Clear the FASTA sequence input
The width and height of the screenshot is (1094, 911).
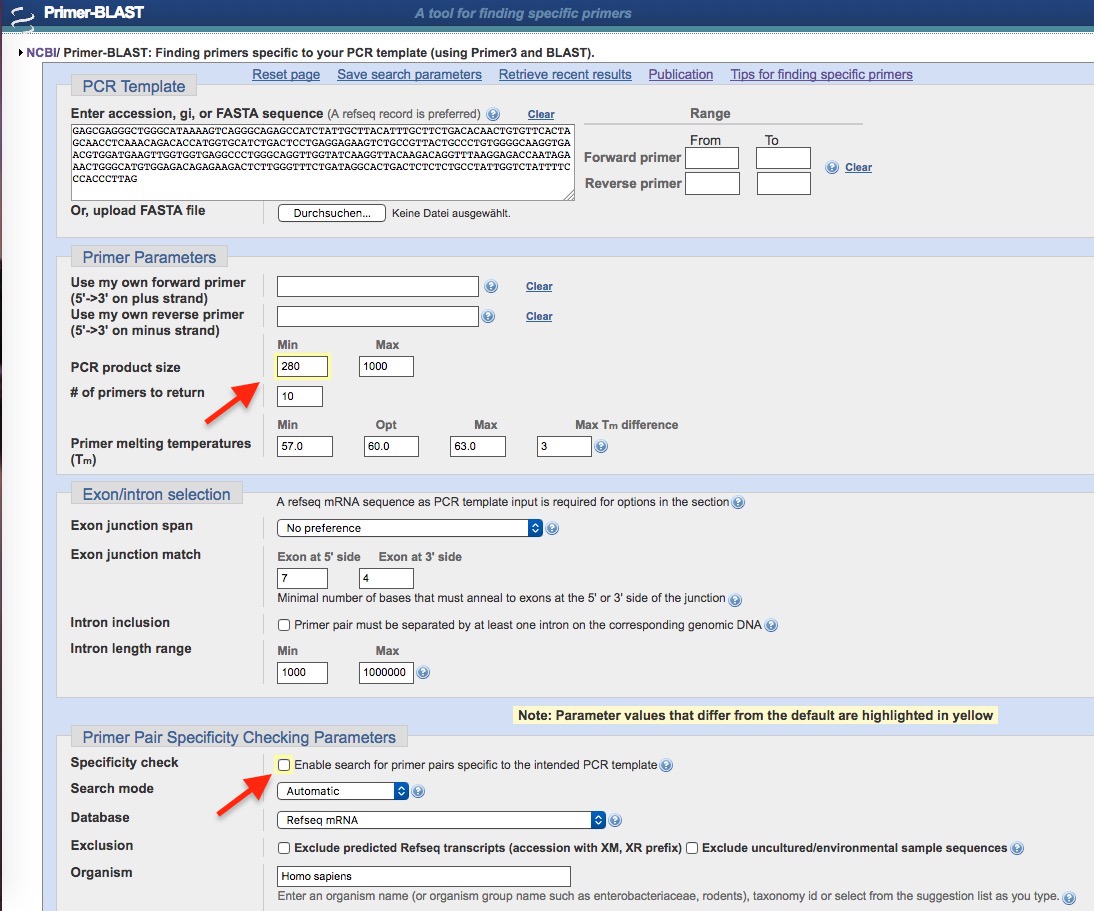[x=541, y=114]
